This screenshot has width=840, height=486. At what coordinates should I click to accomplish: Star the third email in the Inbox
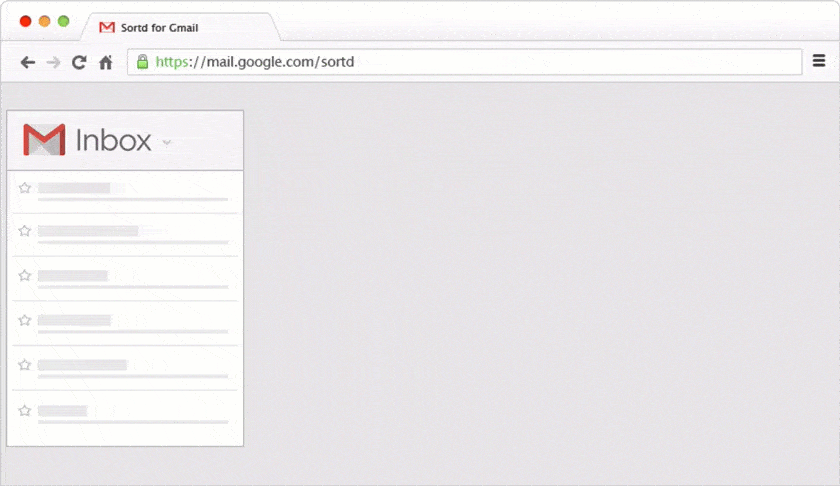[x=25, y=275]
